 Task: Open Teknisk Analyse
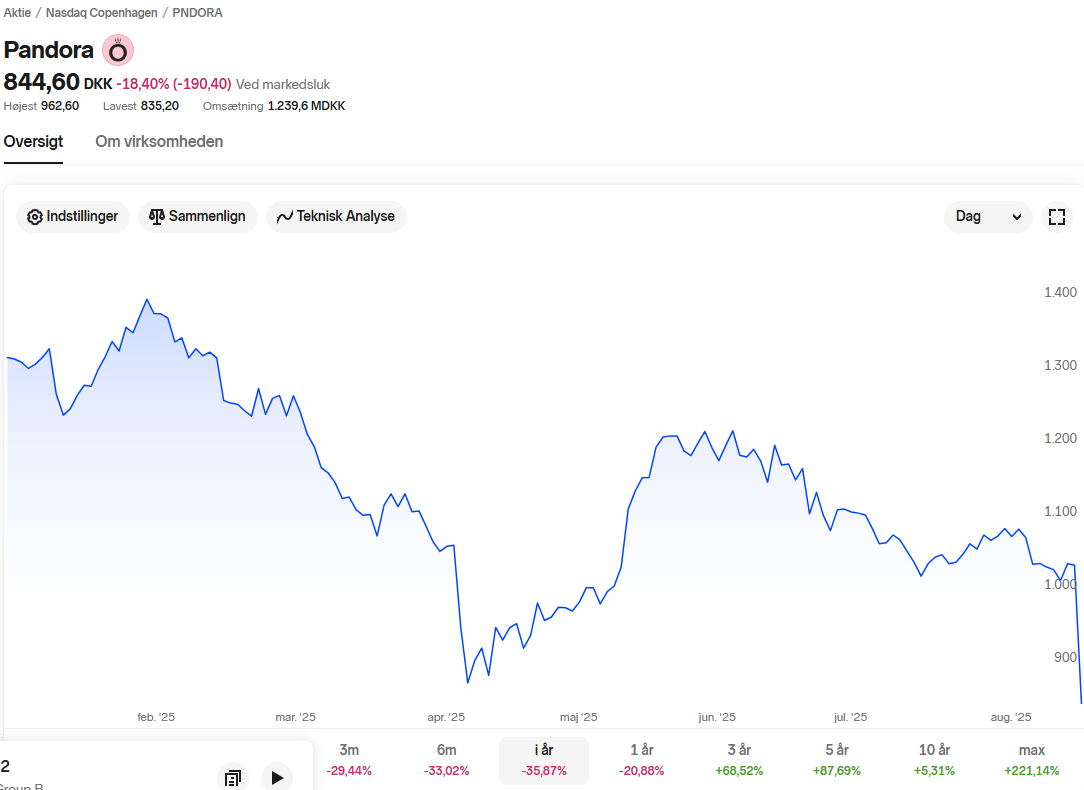[336, 216]
